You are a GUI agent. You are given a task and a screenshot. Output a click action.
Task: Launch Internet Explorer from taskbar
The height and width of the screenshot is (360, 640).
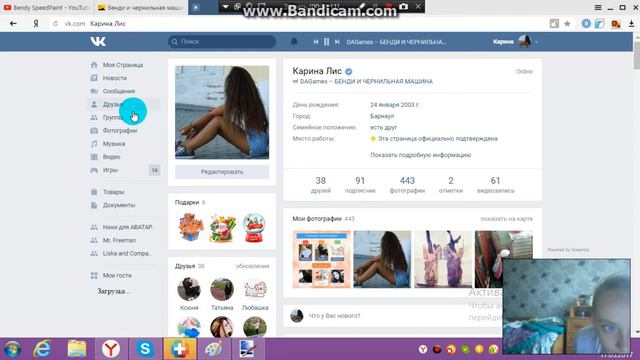pos(42,349)
